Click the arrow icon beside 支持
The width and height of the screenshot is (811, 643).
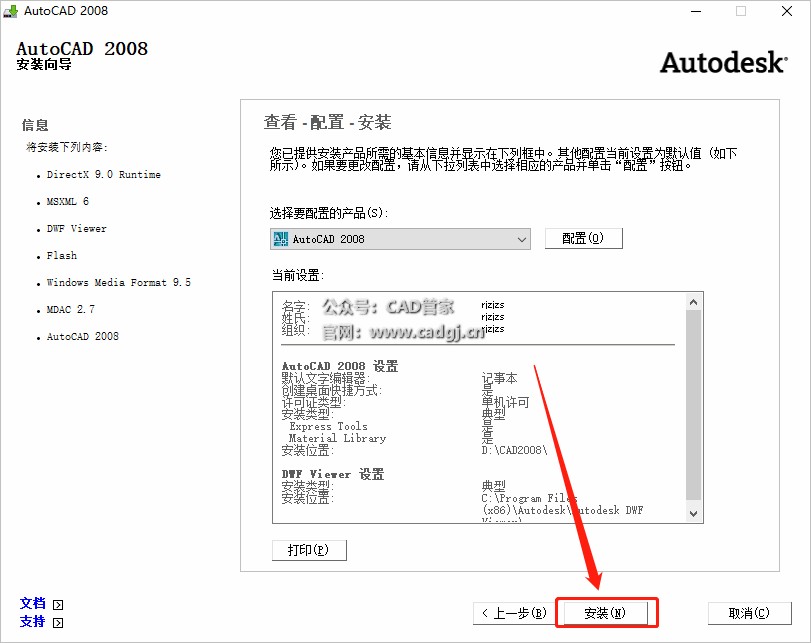pyautogui.click(x=58, y=622)
